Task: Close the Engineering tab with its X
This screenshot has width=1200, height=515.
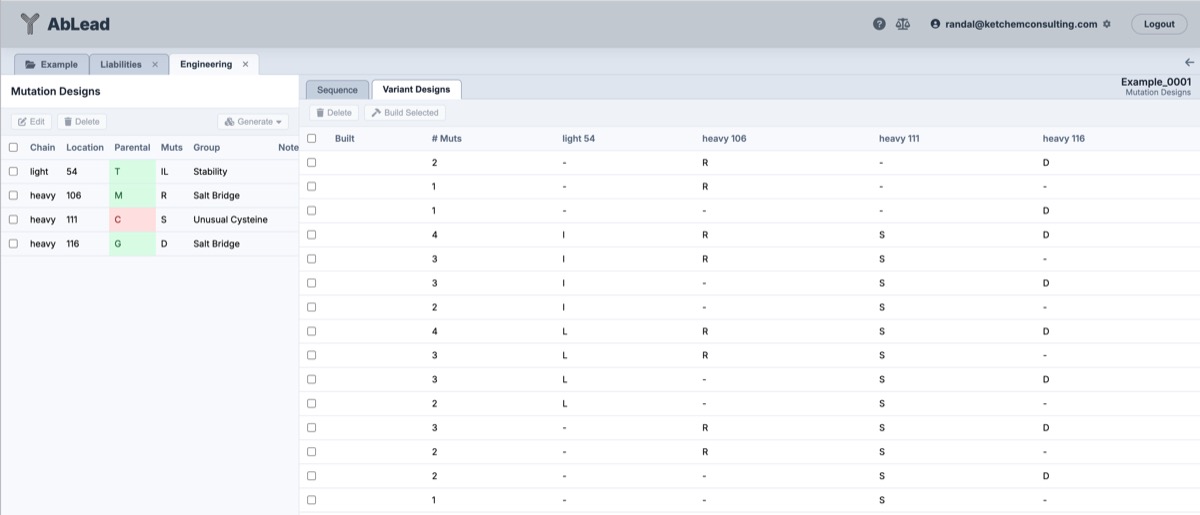Action: coord(245,64)
